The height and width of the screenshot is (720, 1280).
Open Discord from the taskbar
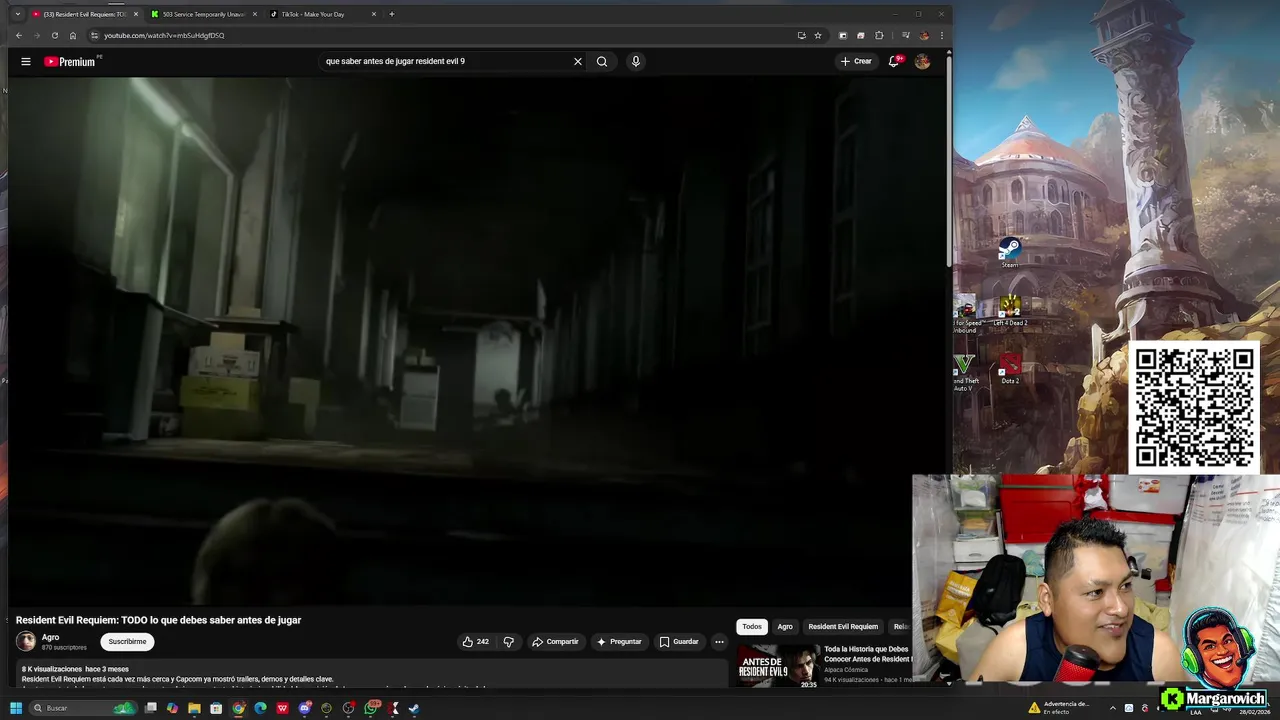[x=304, y=708]
